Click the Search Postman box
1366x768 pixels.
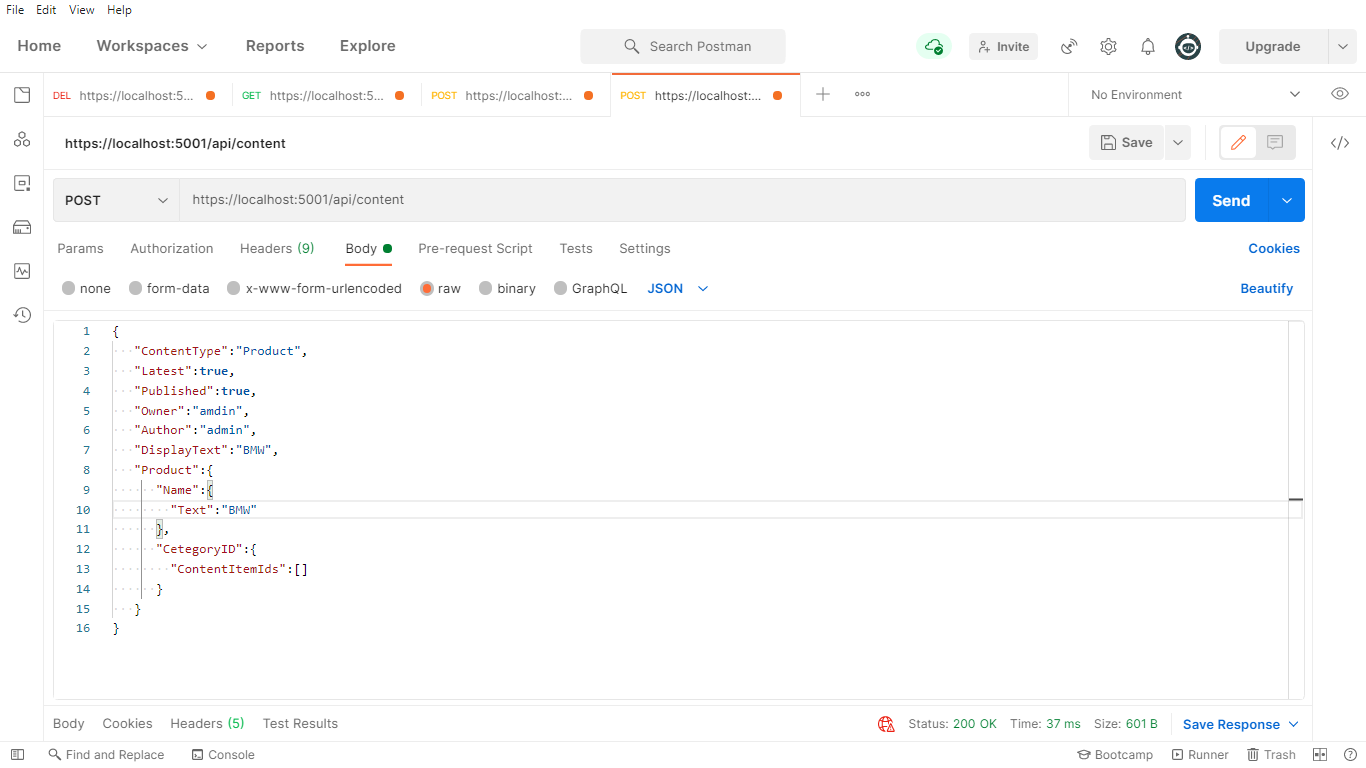(x=683, y=46)
